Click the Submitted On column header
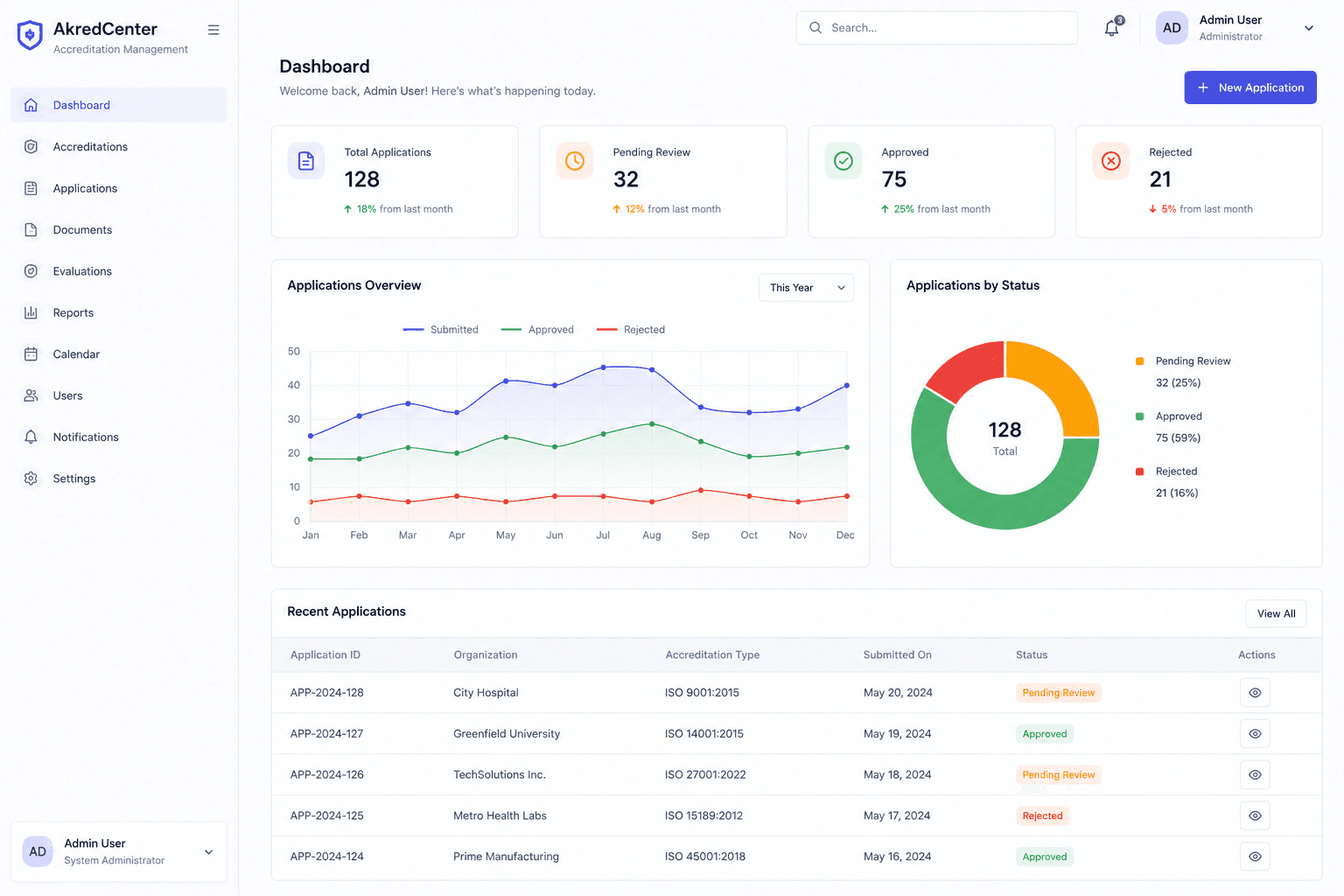This screenshot has height=896, width=1344. point(898,655)
